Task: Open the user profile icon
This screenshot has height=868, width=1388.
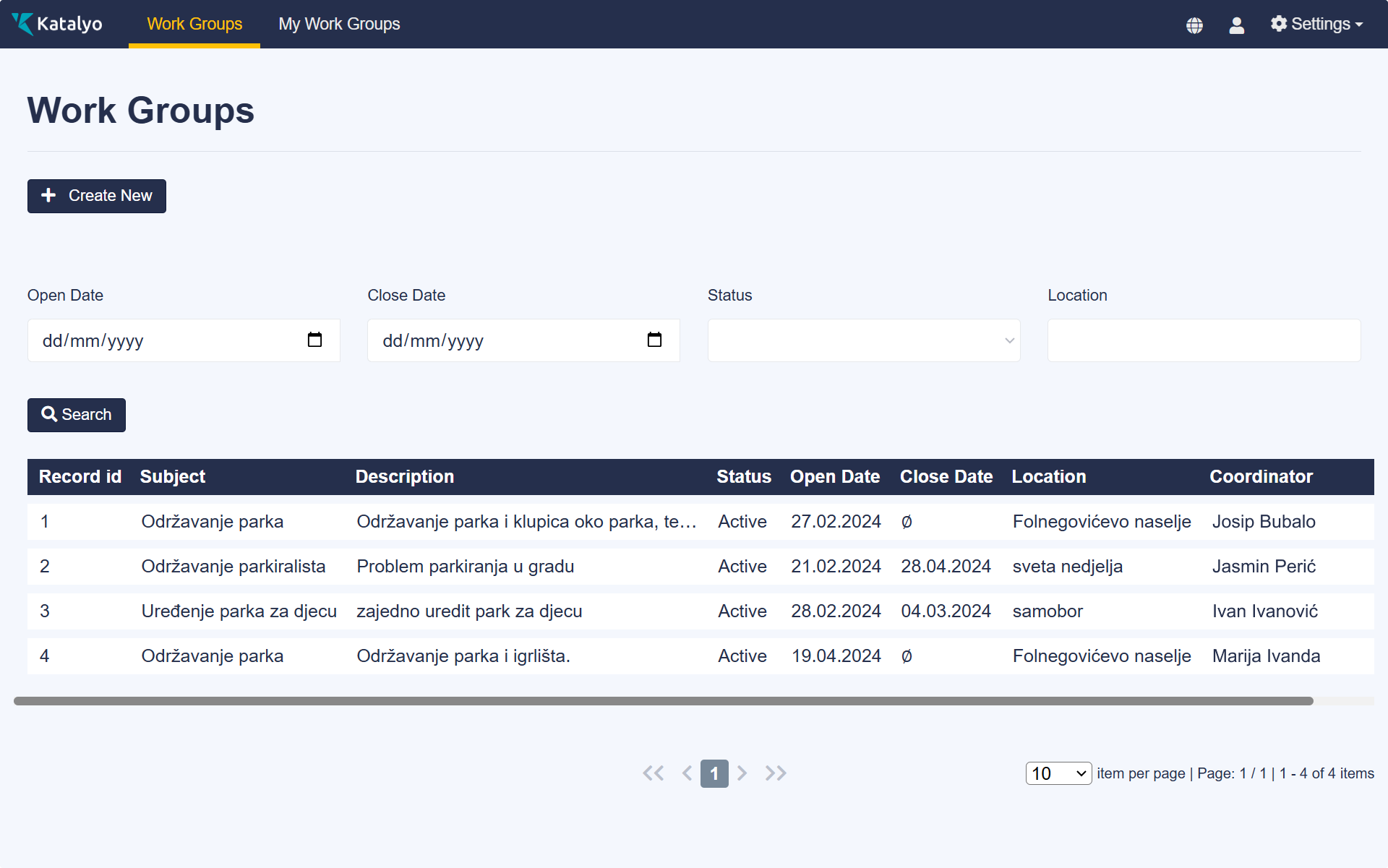Action: [x=1236, y=25]
